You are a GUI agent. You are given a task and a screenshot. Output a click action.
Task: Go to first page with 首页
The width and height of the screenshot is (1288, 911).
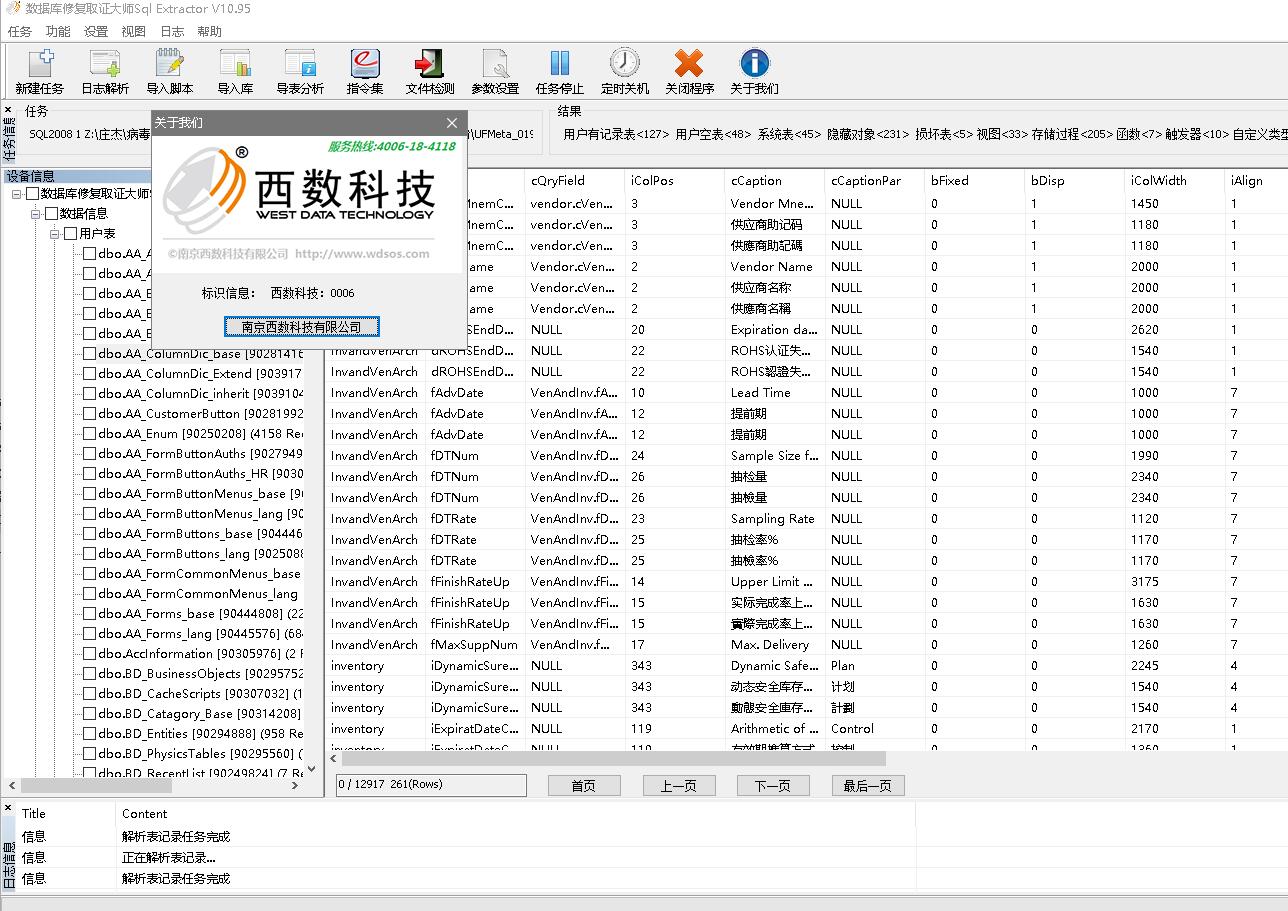pos(584,785)
